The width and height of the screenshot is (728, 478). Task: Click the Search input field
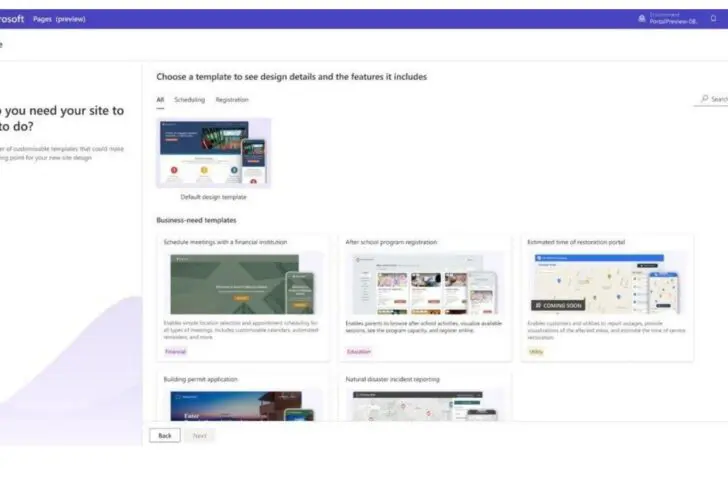(x=711, y=99)
